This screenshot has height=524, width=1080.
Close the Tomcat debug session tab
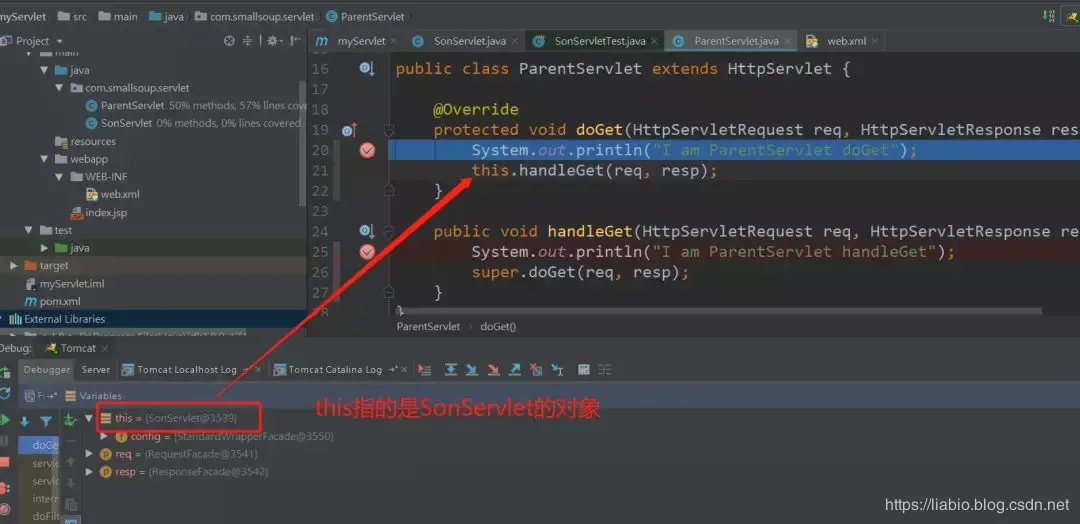point(104,348)
